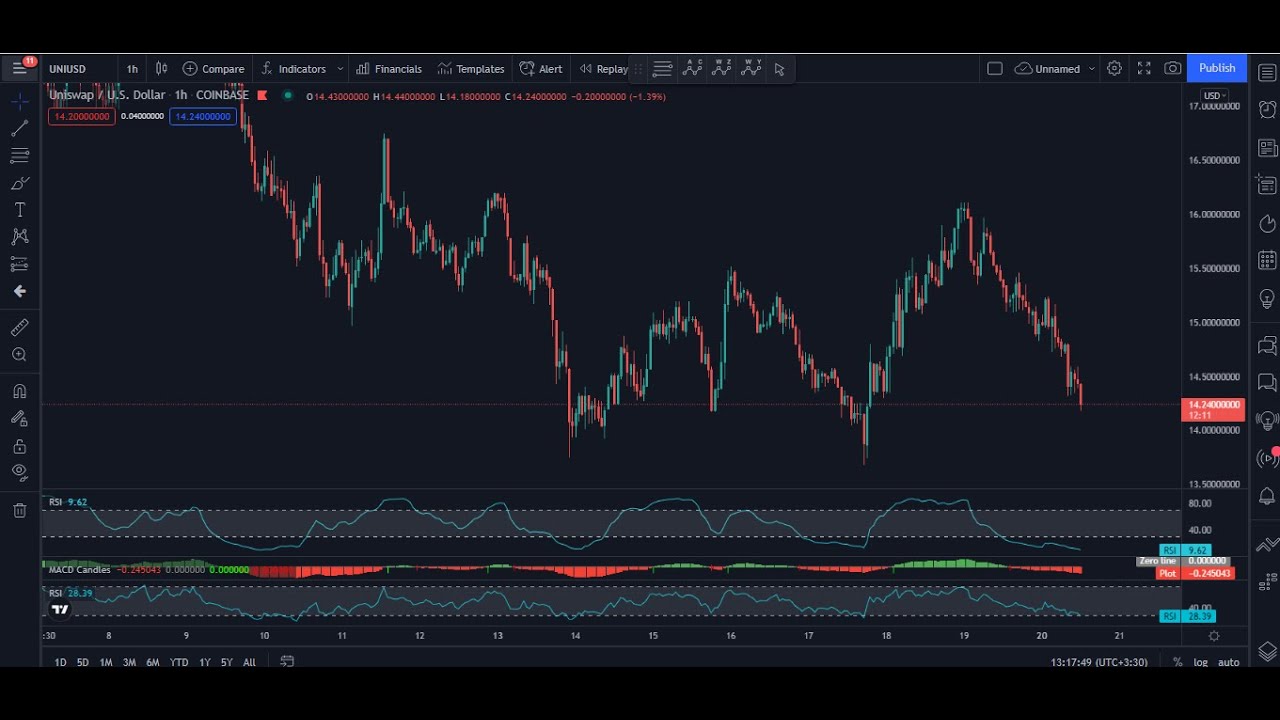Screen dimensions: 1280x720
Task: Expand the indicators favorites dropdown arrow
Action: pos(340,68)
